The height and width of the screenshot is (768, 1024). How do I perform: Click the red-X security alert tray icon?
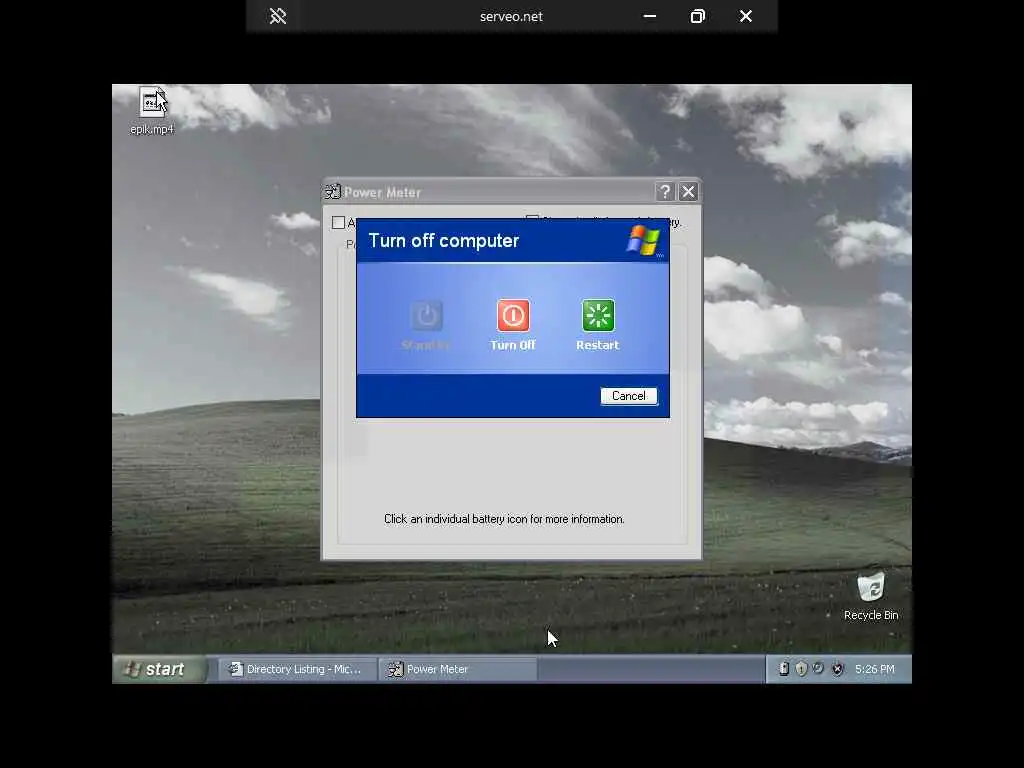click(837, 669)
